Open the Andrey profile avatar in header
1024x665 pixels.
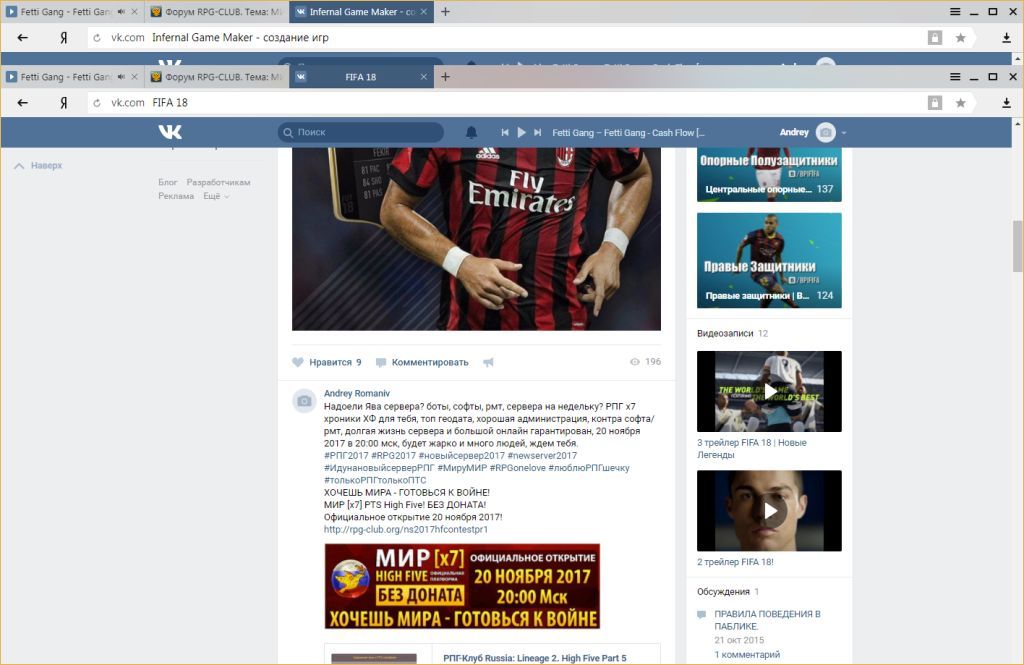[x=825, y=133]
